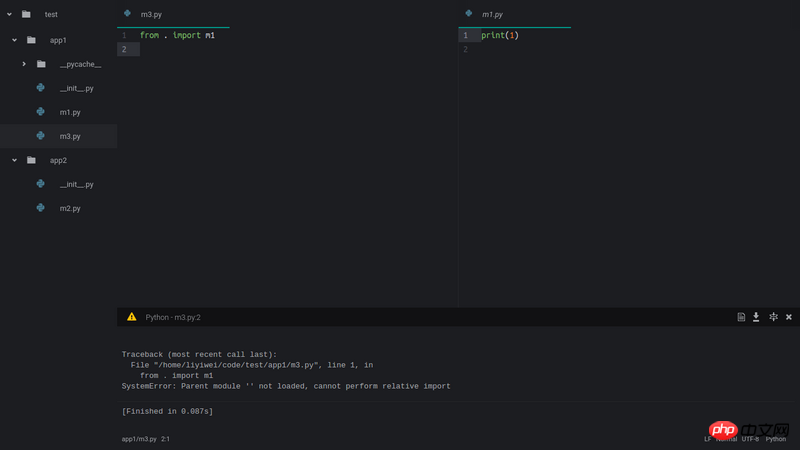Viewport: 800px width, 450px height.
Task: Click the snowflake-shaped icon in output panel header
Action: pyautogui.click(x=773, y=317)
